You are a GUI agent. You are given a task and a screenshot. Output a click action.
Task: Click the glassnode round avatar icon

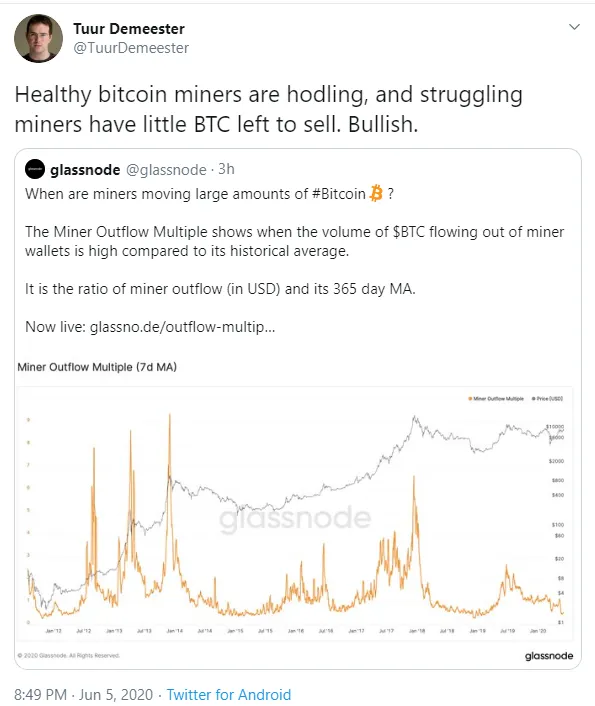coord(35,169)
